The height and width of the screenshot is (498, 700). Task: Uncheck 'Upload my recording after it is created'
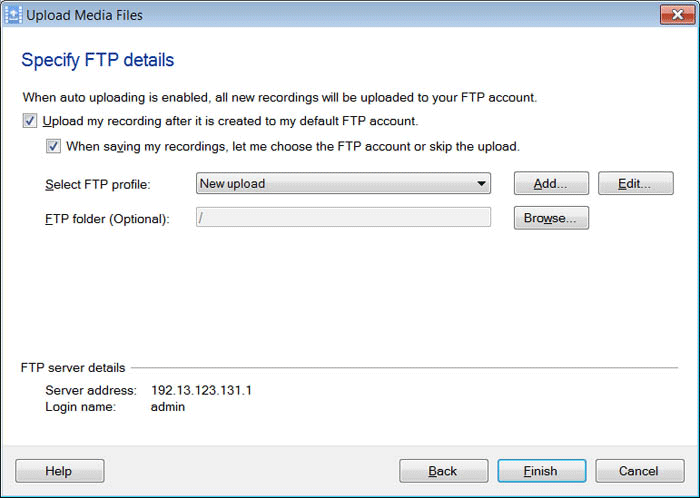click(28, 121)
